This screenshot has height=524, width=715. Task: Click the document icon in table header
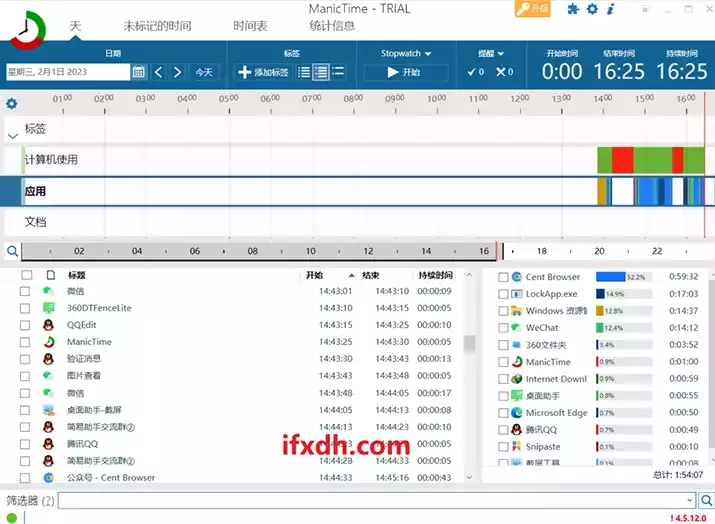pos(51,275)
